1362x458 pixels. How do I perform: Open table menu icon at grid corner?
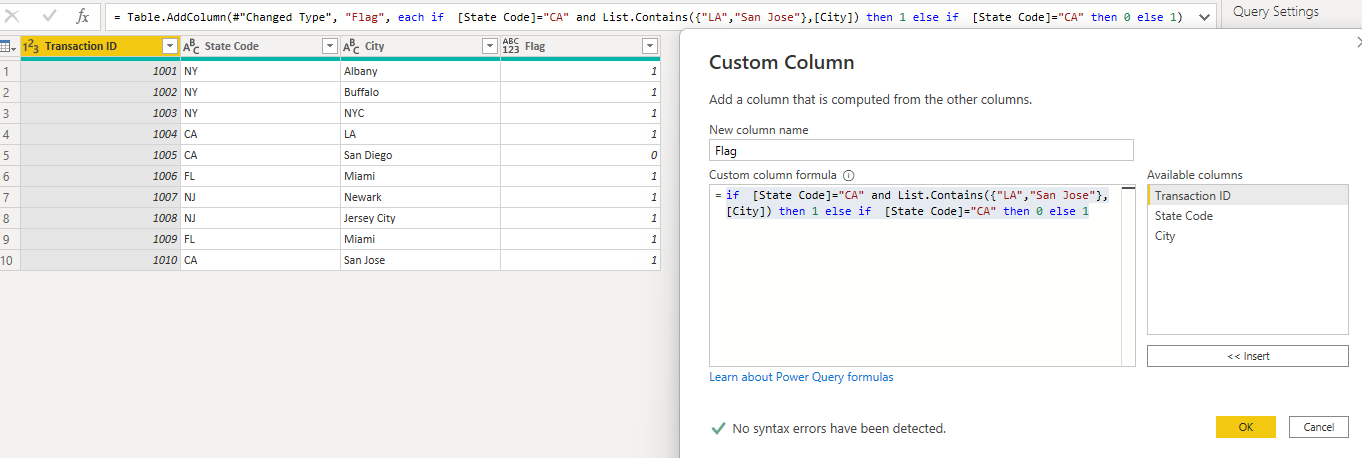(10, 46)
